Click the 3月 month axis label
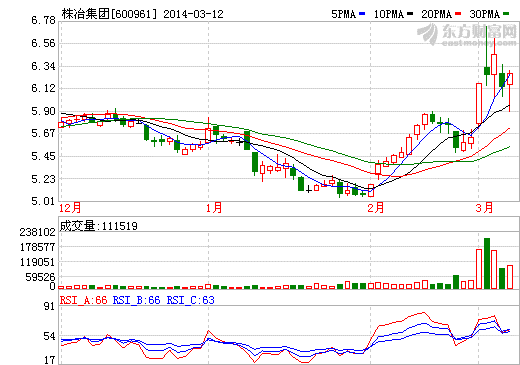The height and width of the screenshot is (365, 520). 484,208
